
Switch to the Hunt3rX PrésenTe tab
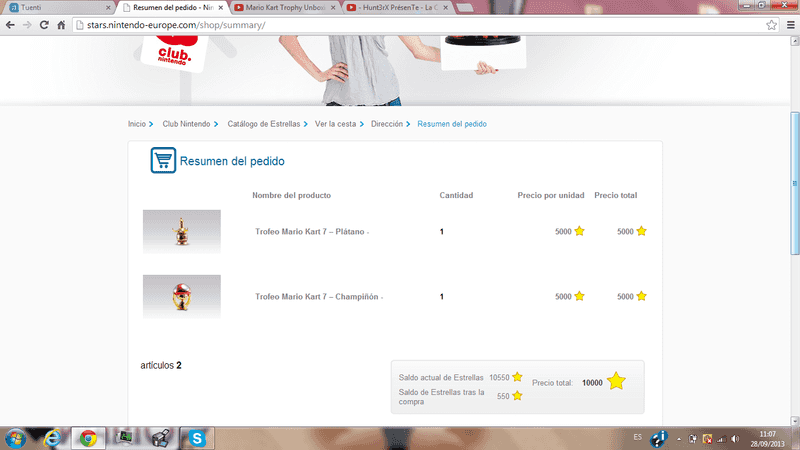coord(396,8)
